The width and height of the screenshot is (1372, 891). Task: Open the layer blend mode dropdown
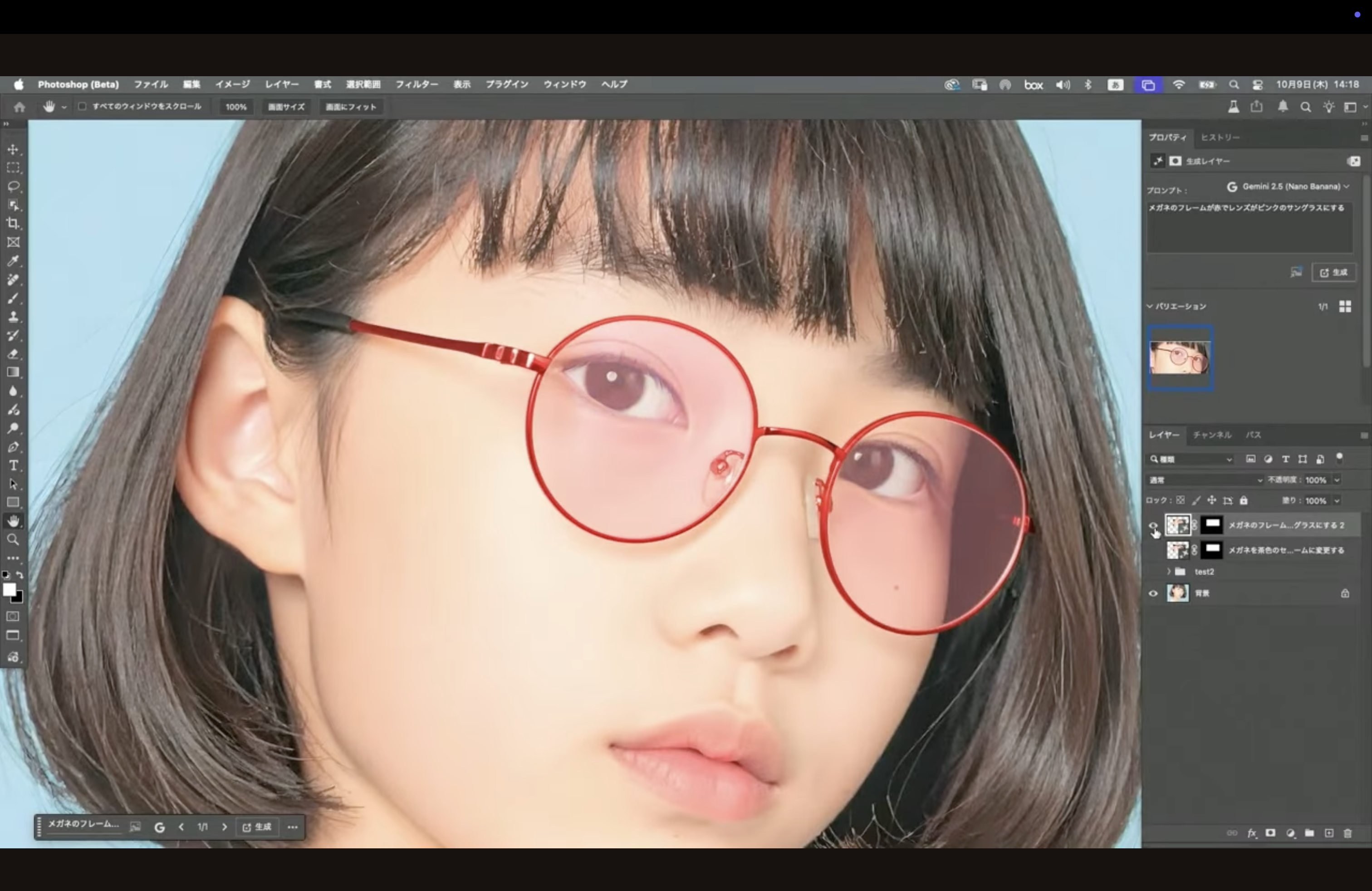click(x=1205, y=480)
